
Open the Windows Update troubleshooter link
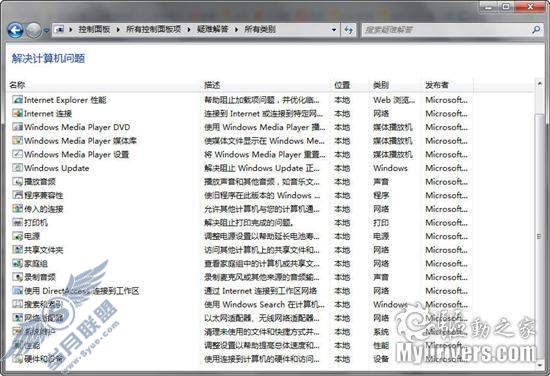tap(56, 168)
